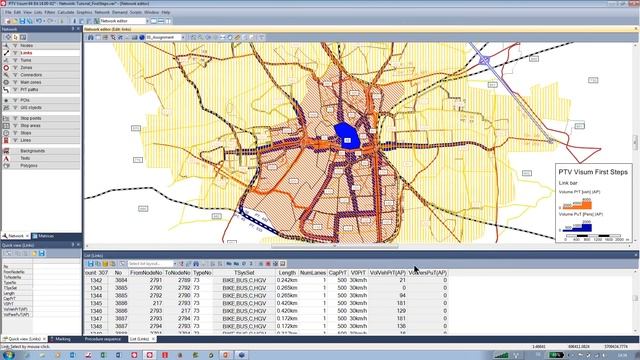Select the Nodes network object icon
640x360 pixels.
(x=6, y=45)
